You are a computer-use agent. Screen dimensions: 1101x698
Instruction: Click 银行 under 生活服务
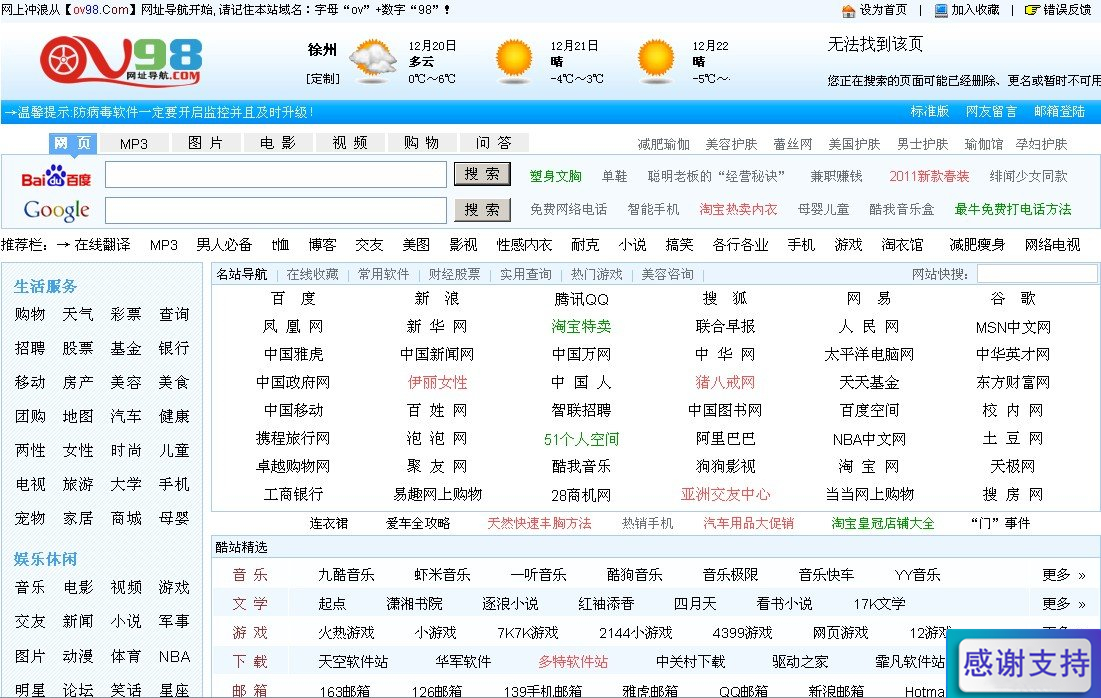(x=173, y=348)
